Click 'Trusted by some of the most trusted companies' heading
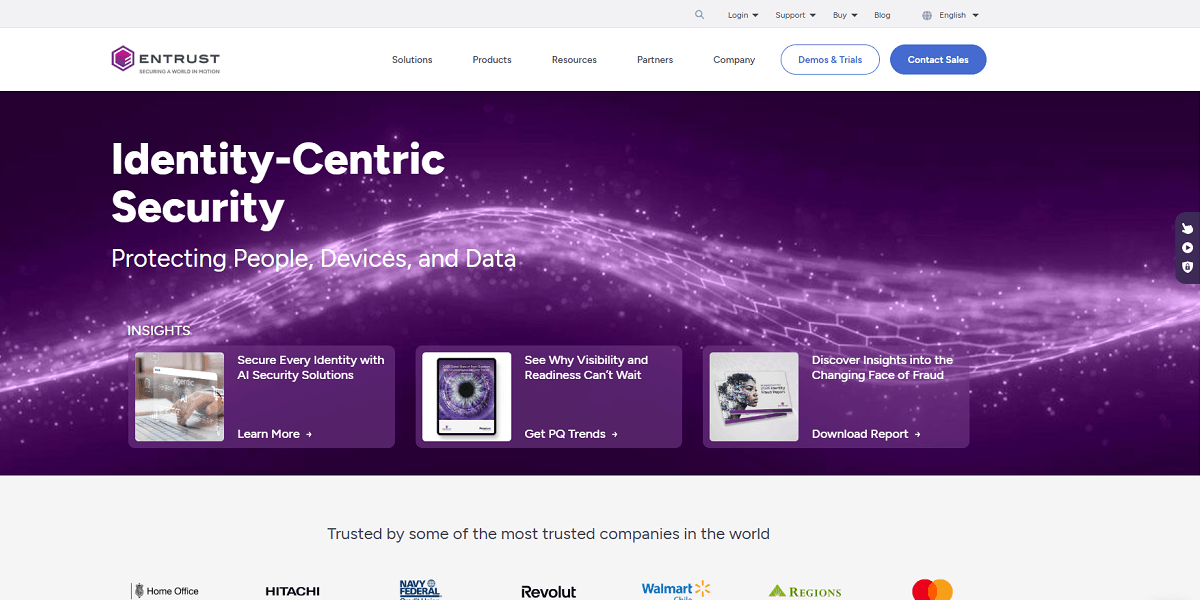1200x600 pixels. 549,534
